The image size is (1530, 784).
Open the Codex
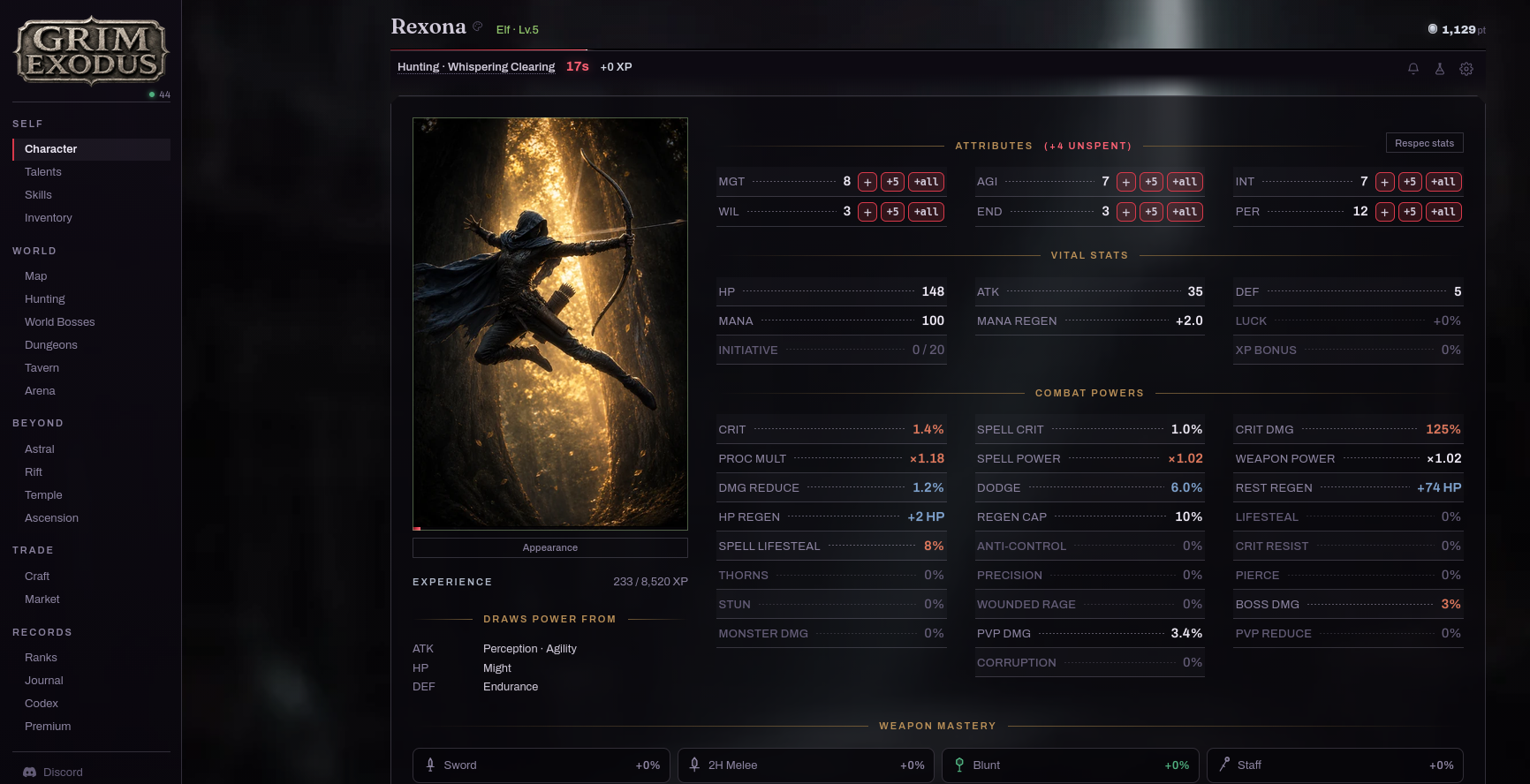pyautogui.click(x=92, y=704)
